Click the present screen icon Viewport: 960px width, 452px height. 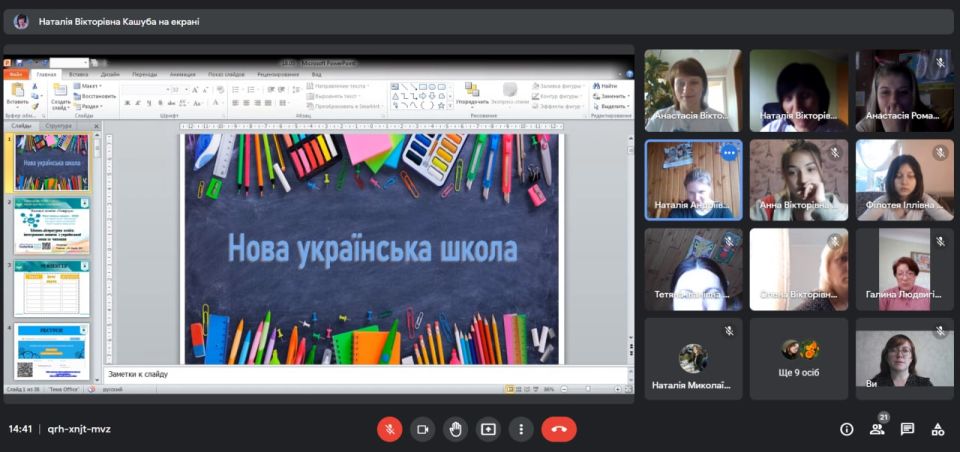click(x=488, y=429)
